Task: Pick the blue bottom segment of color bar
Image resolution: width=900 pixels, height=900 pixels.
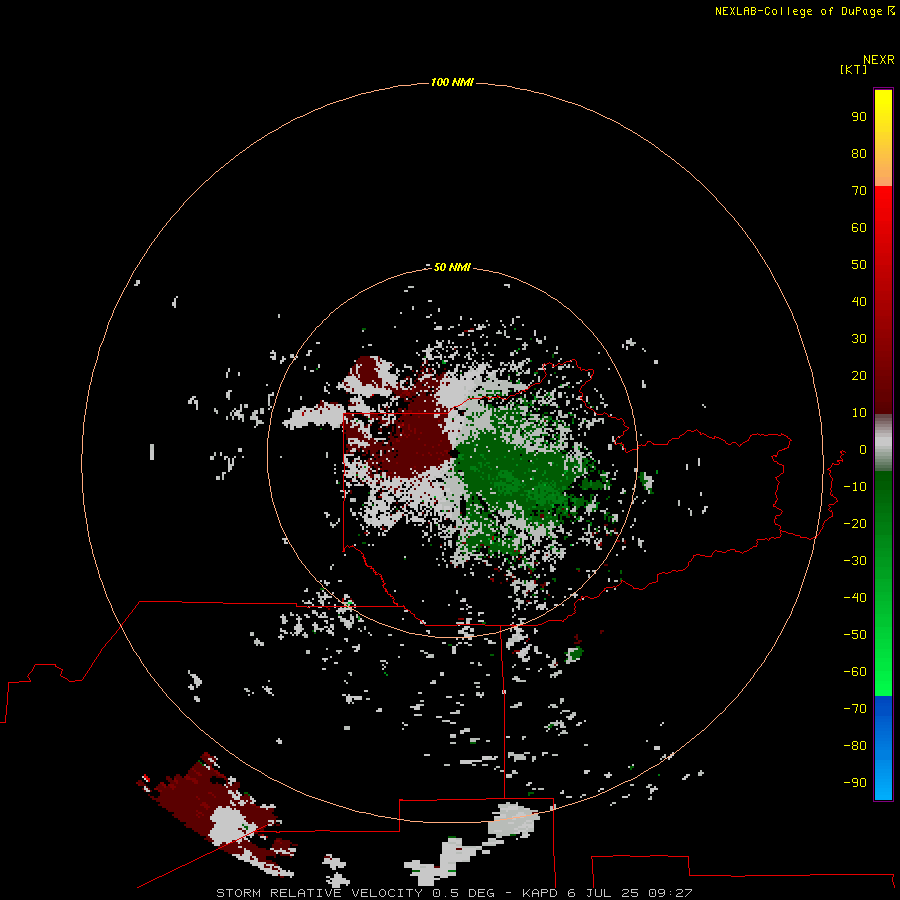Action: [883, 748]
